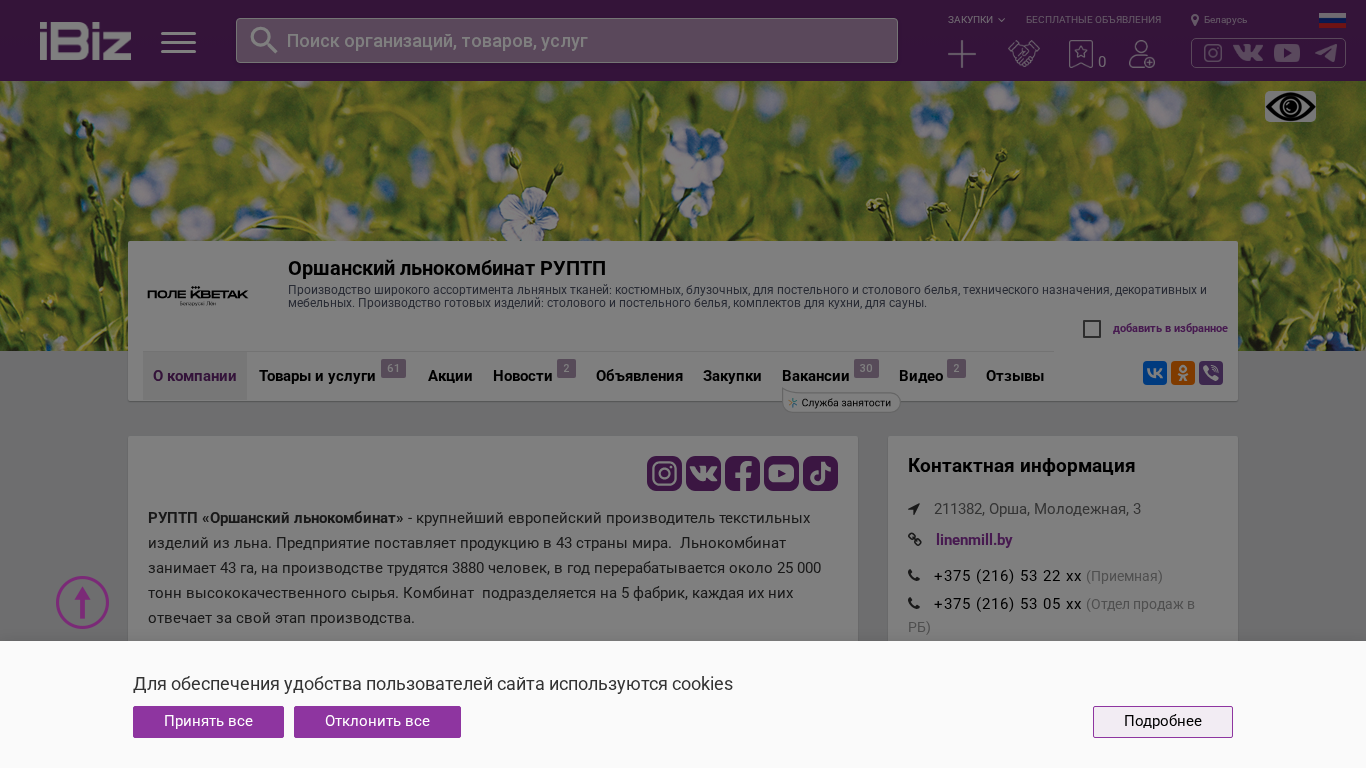
Task: Click the Поле Кветак company logo
Action: click(x=198, y=295)
